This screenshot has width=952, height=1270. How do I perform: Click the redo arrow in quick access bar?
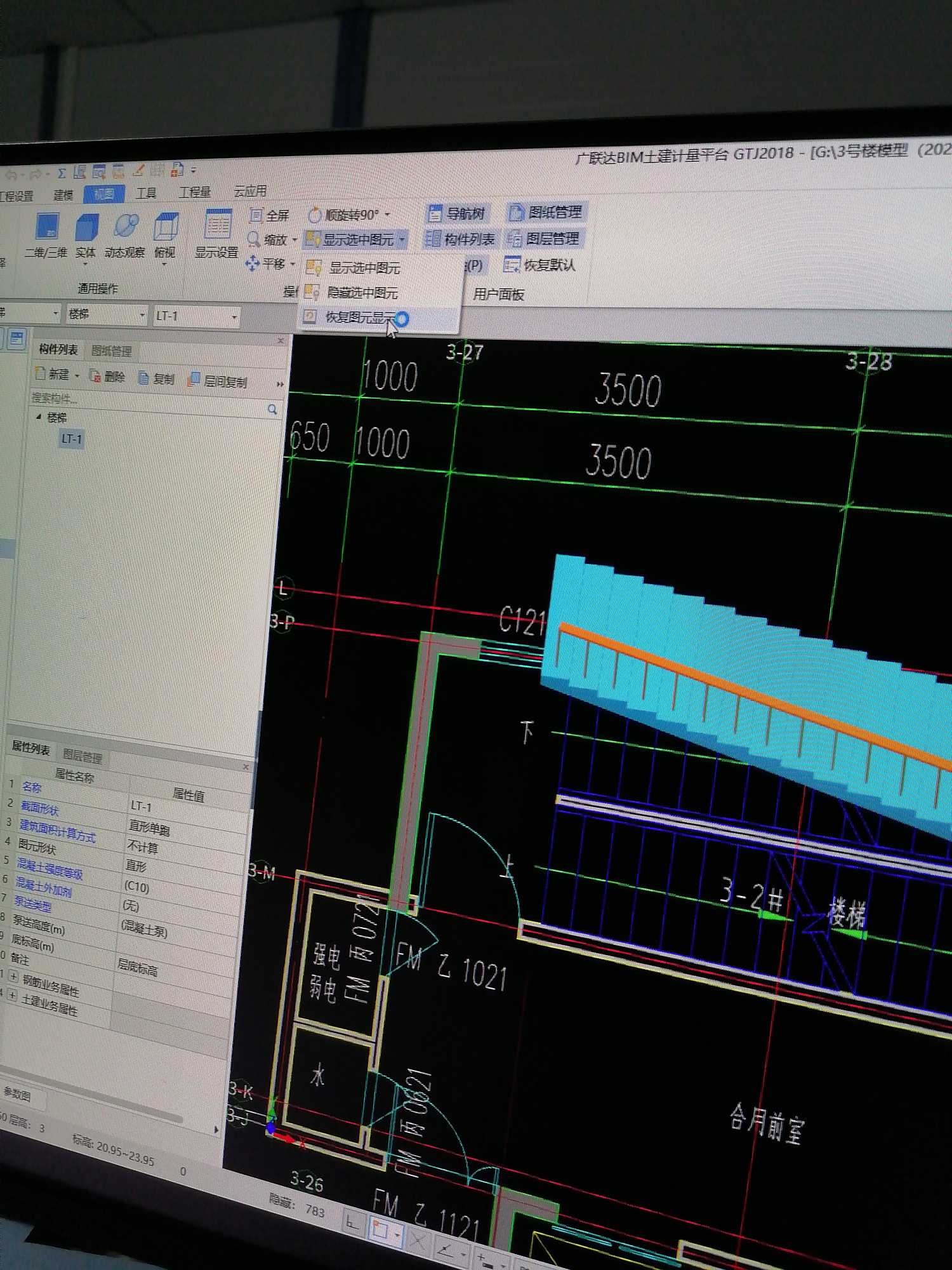(36, 173)
